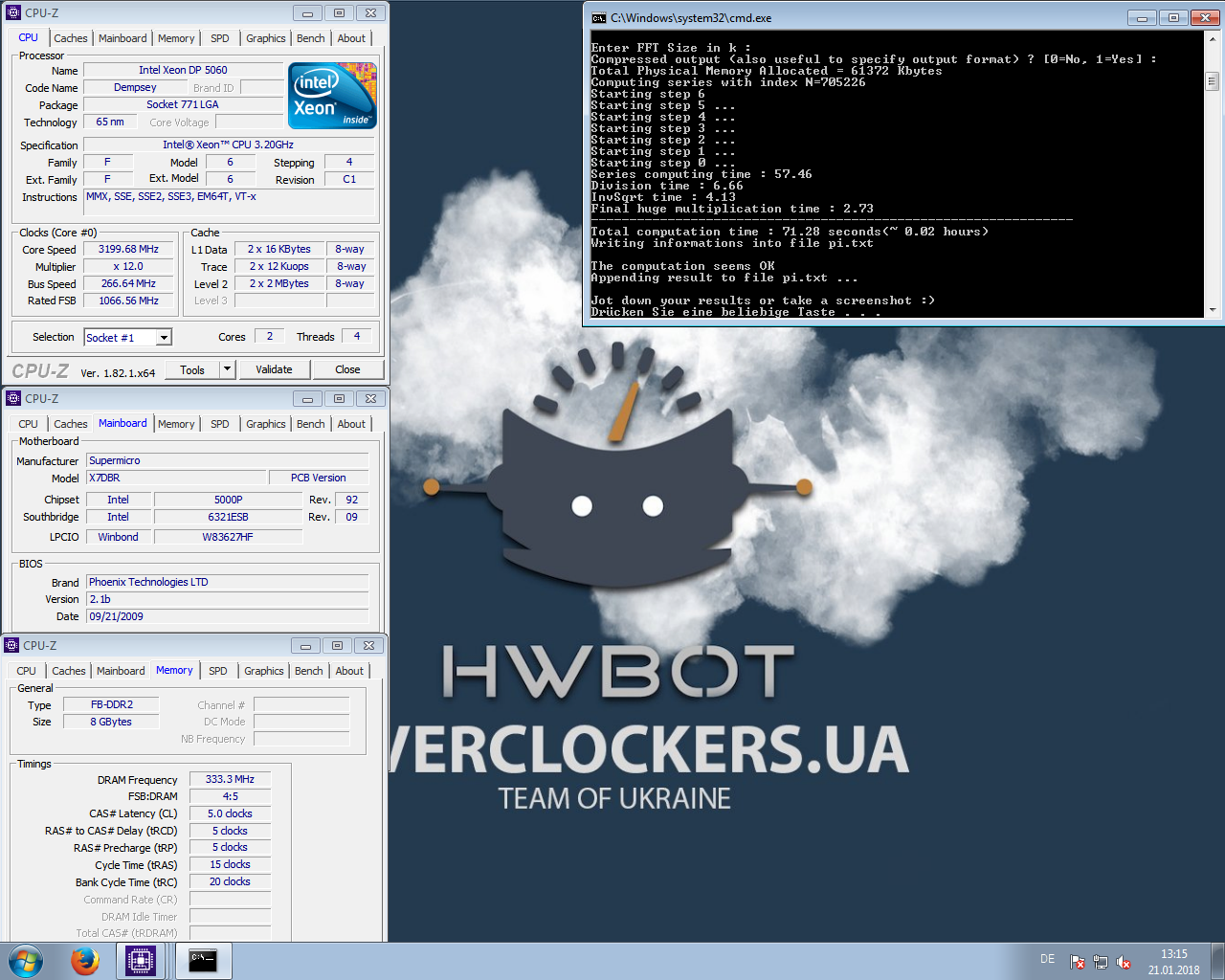Click BIOS date 09/21/2009
1225x980 pixels.
(x=228, y=616)
